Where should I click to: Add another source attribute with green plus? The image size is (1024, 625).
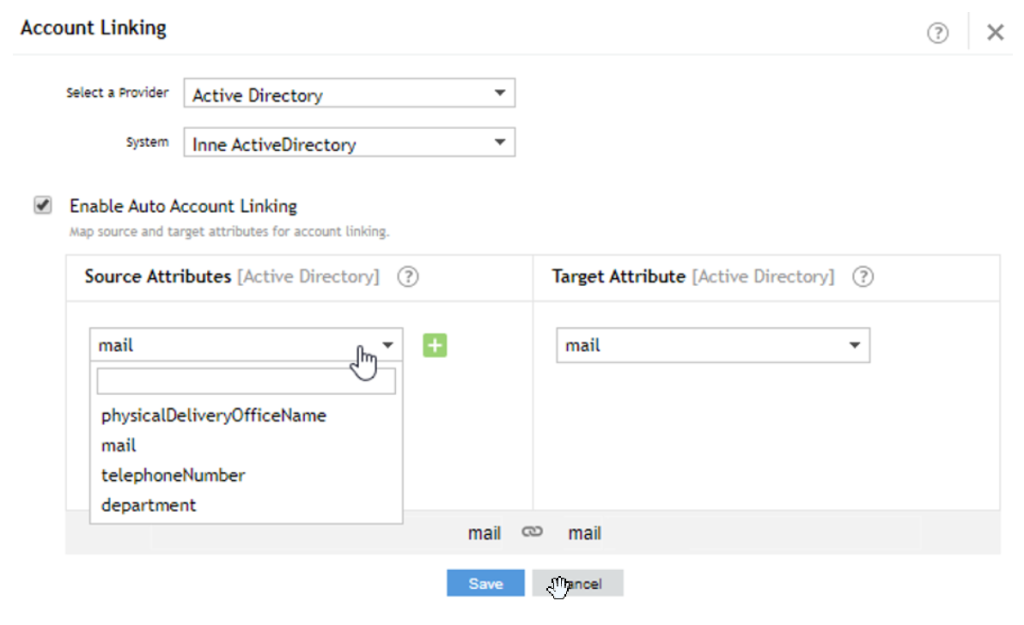pyautogui.click(x=435, y=346)
